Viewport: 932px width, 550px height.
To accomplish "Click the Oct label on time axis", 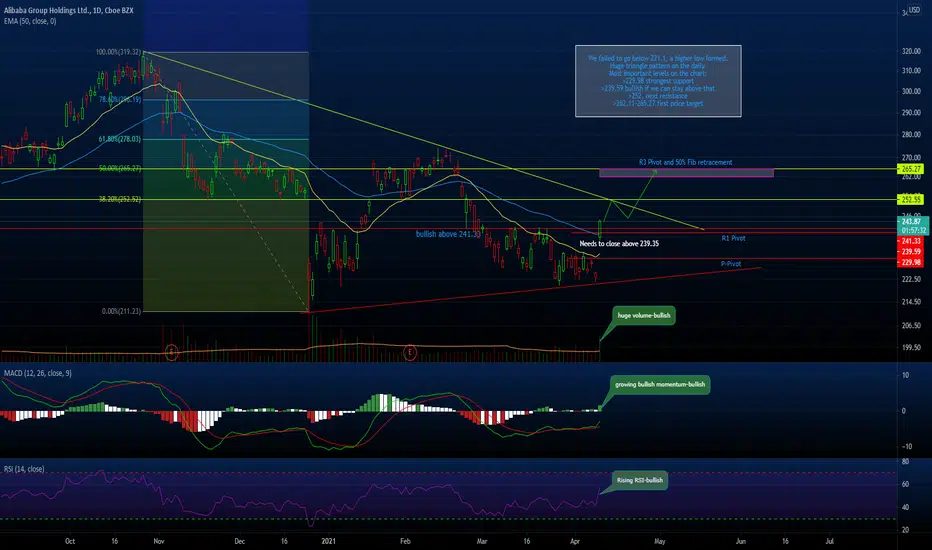I will [70, 542].
